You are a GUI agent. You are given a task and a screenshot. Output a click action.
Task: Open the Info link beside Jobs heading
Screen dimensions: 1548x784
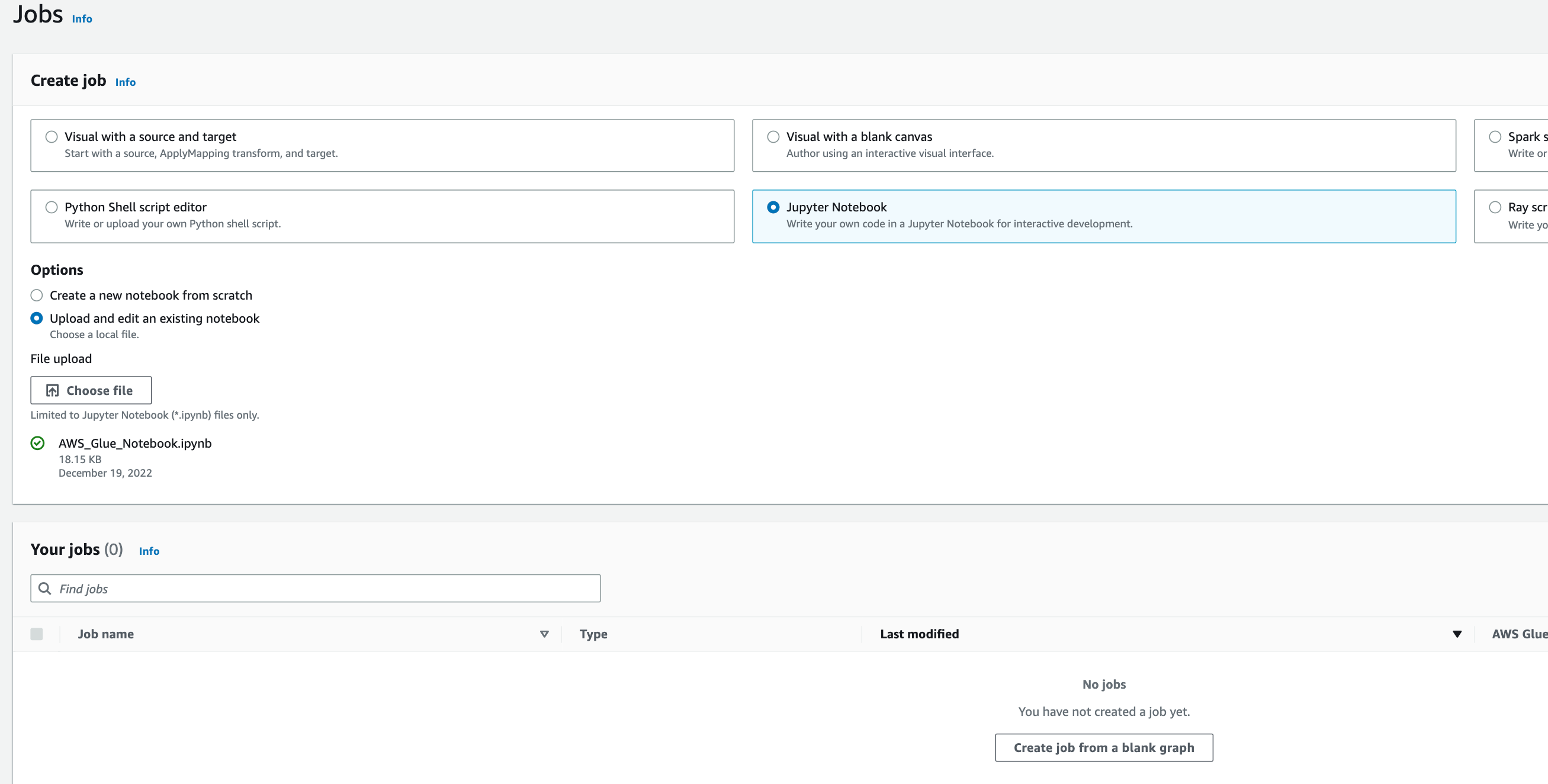tap(82, 19)
